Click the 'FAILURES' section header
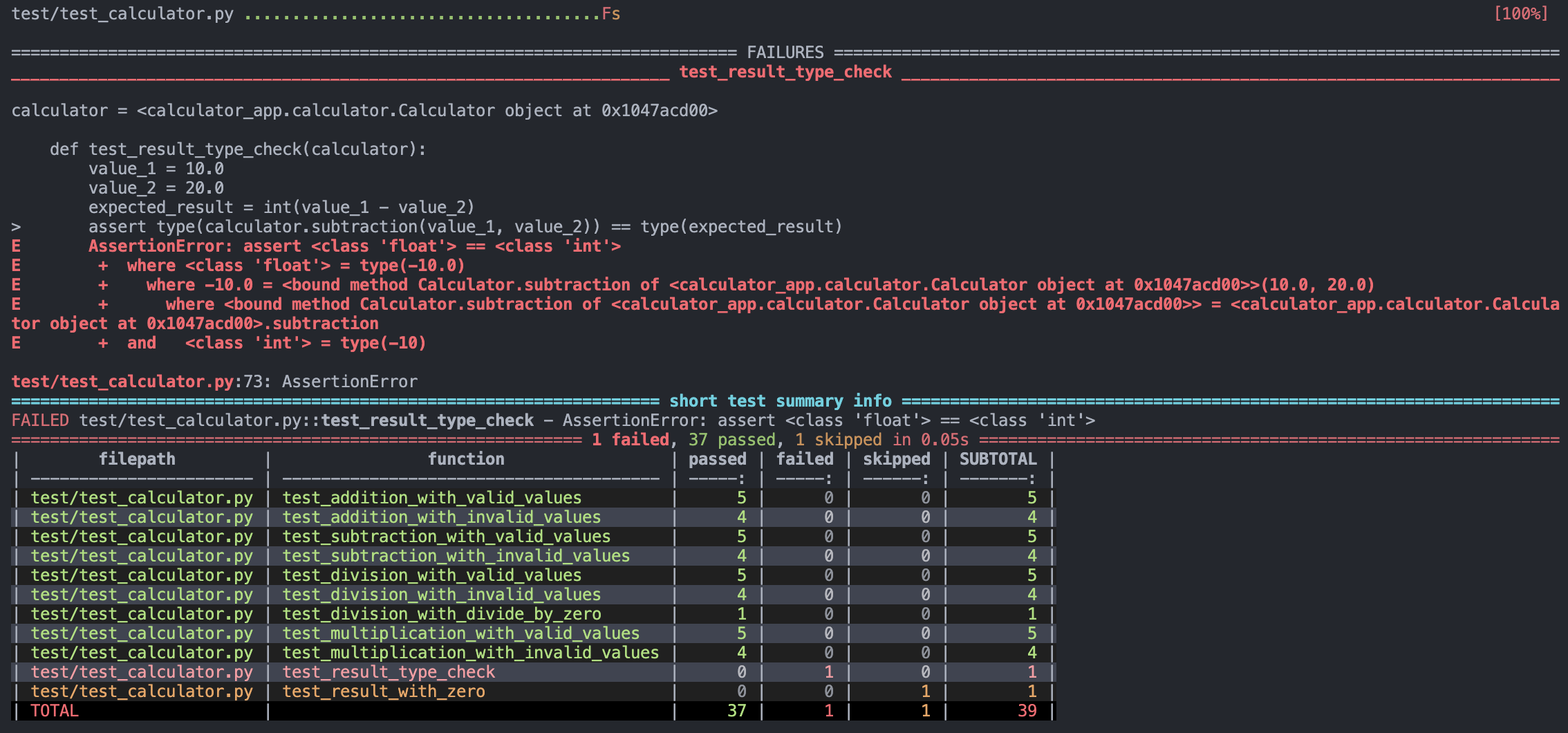The height and width of the screenshot is (733, 1568). click(785, 53)
